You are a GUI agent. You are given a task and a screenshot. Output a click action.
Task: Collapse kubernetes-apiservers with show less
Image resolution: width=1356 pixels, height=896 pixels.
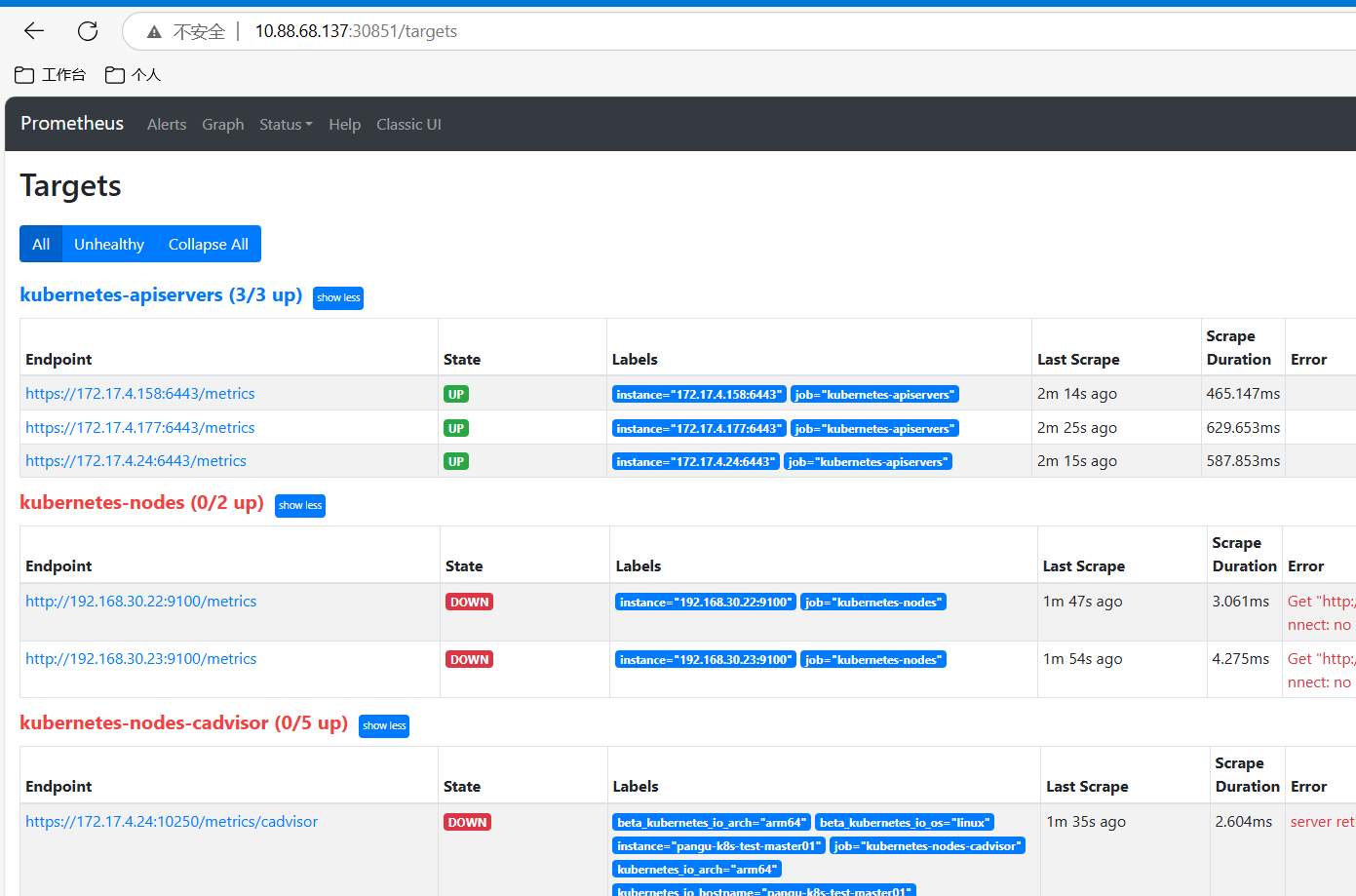338,297
